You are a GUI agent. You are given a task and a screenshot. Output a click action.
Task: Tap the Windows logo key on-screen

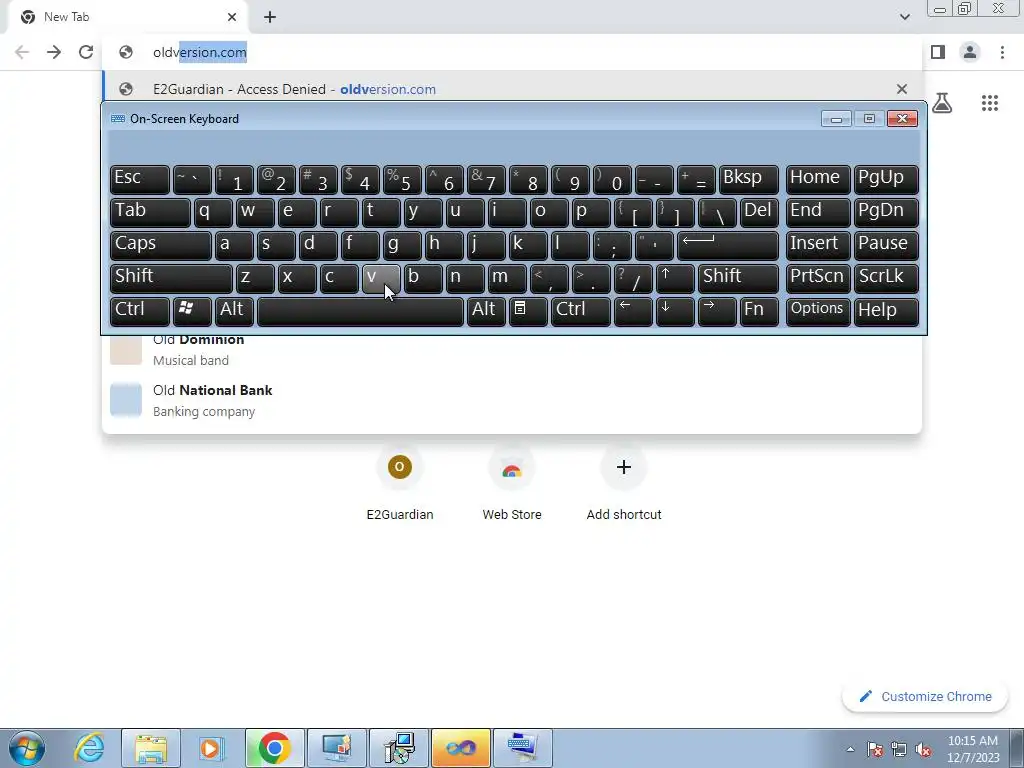coord(191,311)
